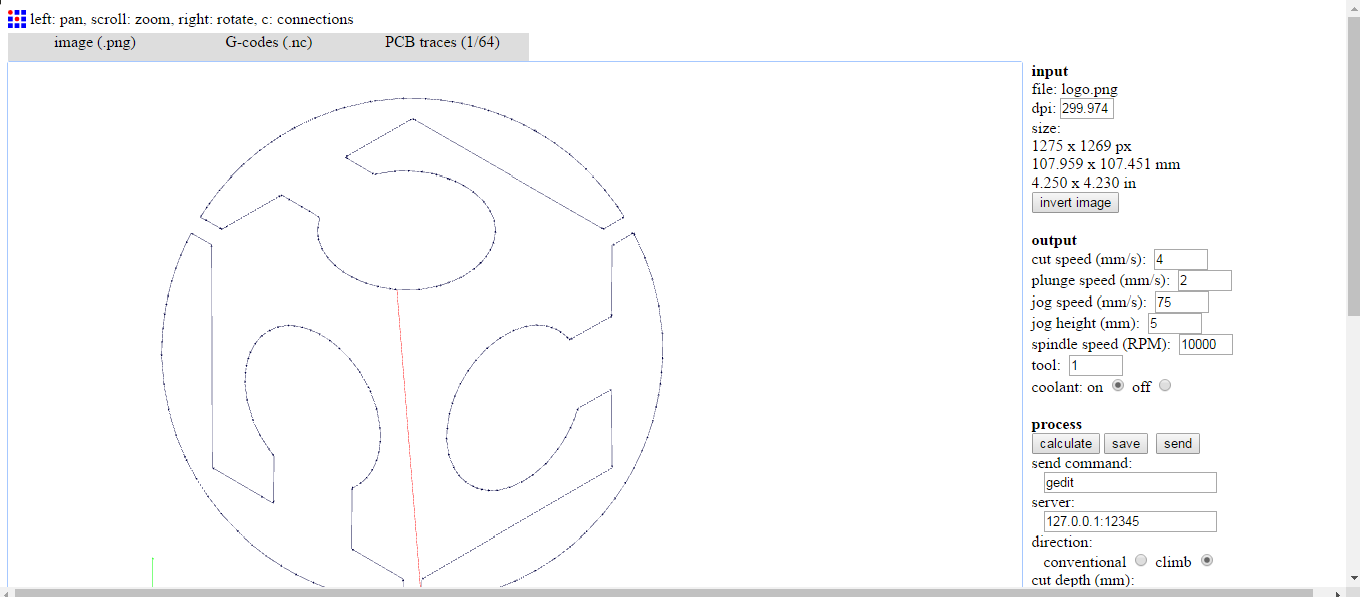Click the horizontal scrollbar right arrow
Image resolution: width=1360 pixels, height=606 pixels.
coord(1338,593)
